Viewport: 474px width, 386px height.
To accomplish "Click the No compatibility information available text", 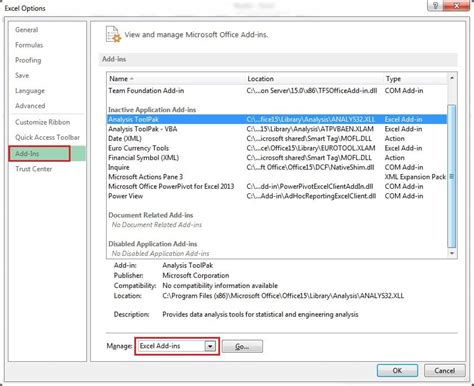I will [220, 286].
